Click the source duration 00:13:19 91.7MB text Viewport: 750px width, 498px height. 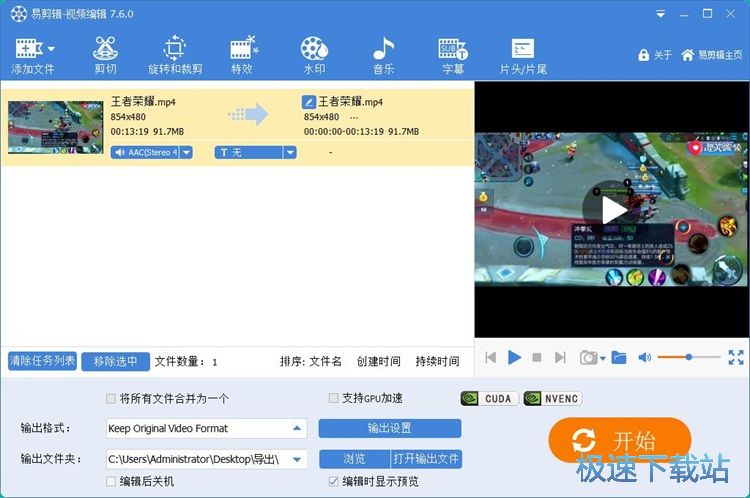click(147, 132)
